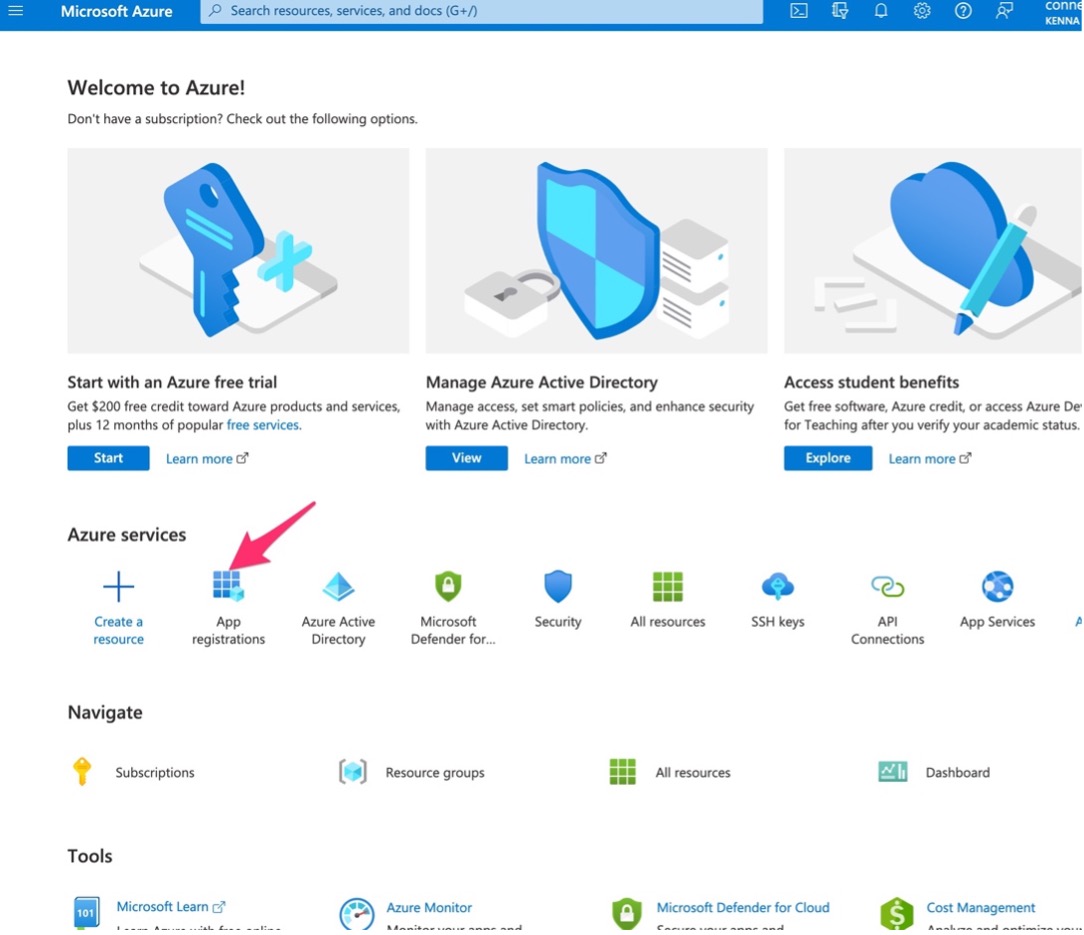Screen dimensions: 1084x935
Task: Open All resources text under Navigate
Action: click(693, 772)
